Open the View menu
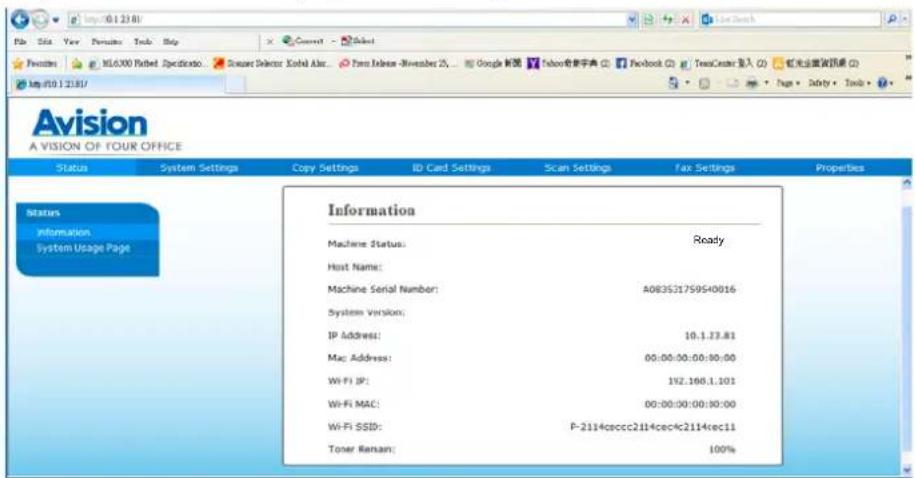Screen dimensions: 915x478 [71, 42]
